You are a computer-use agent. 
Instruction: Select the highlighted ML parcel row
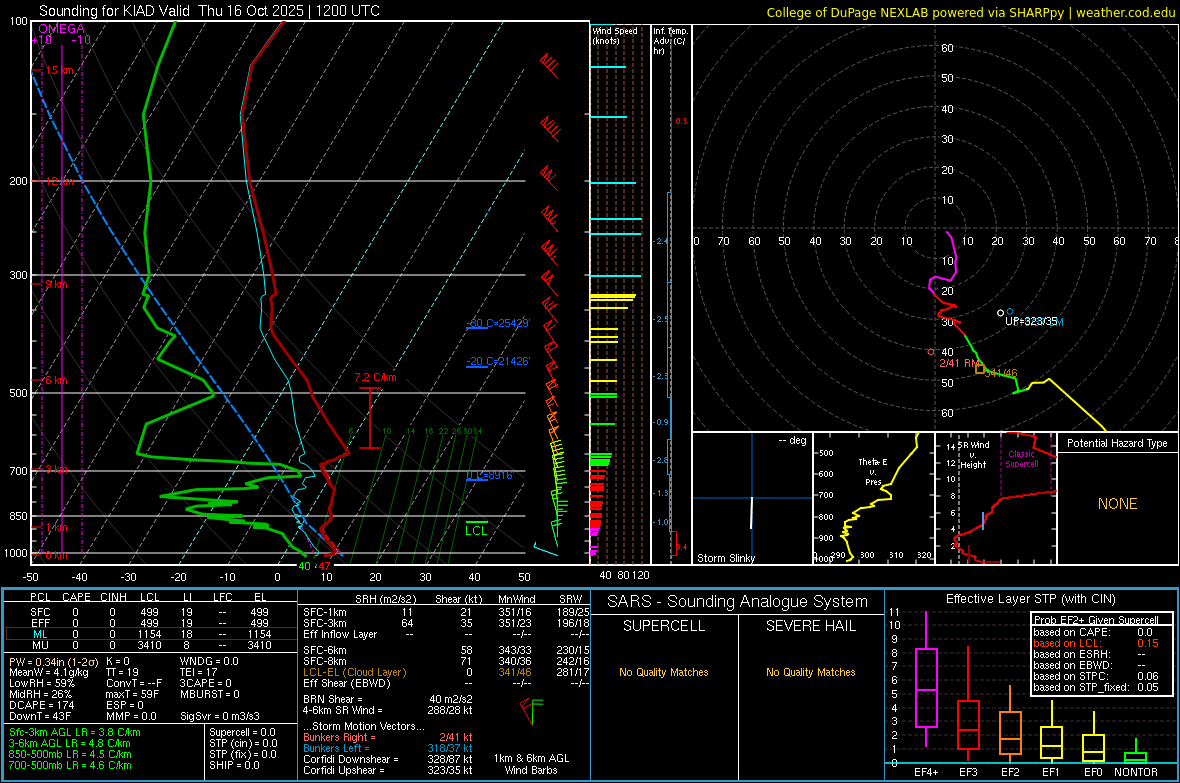tap(150, 634)
